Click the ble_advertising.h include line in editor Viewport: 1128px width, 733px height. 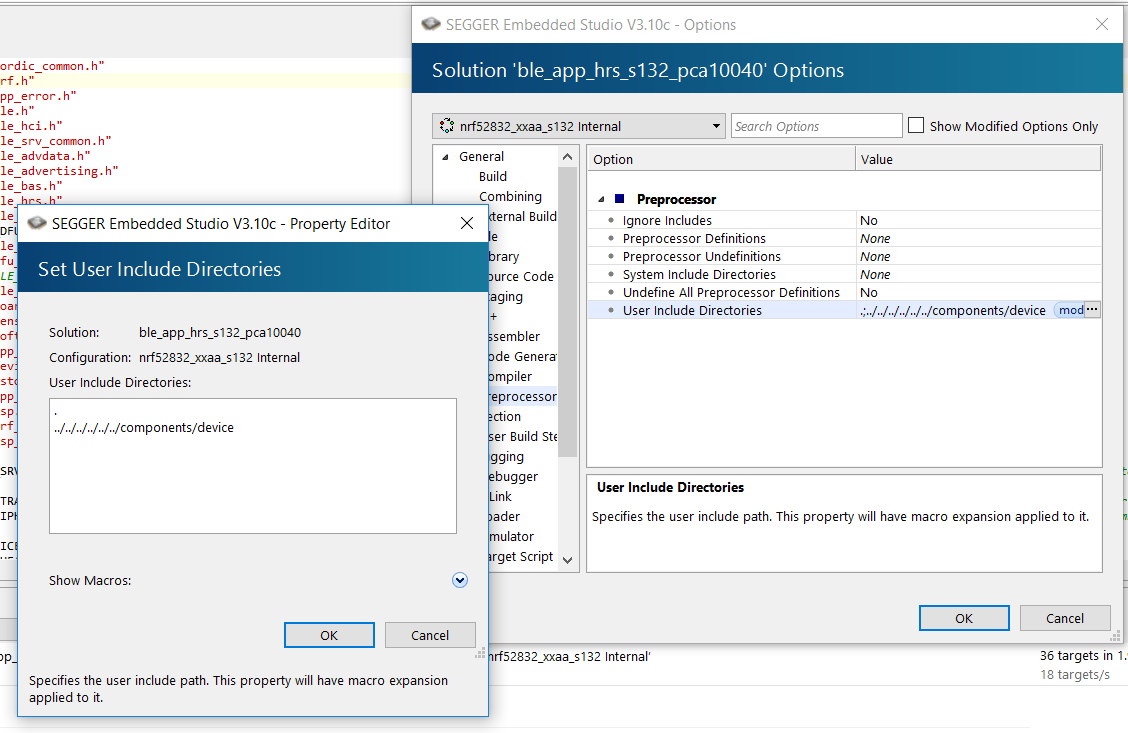coord(59,170)
